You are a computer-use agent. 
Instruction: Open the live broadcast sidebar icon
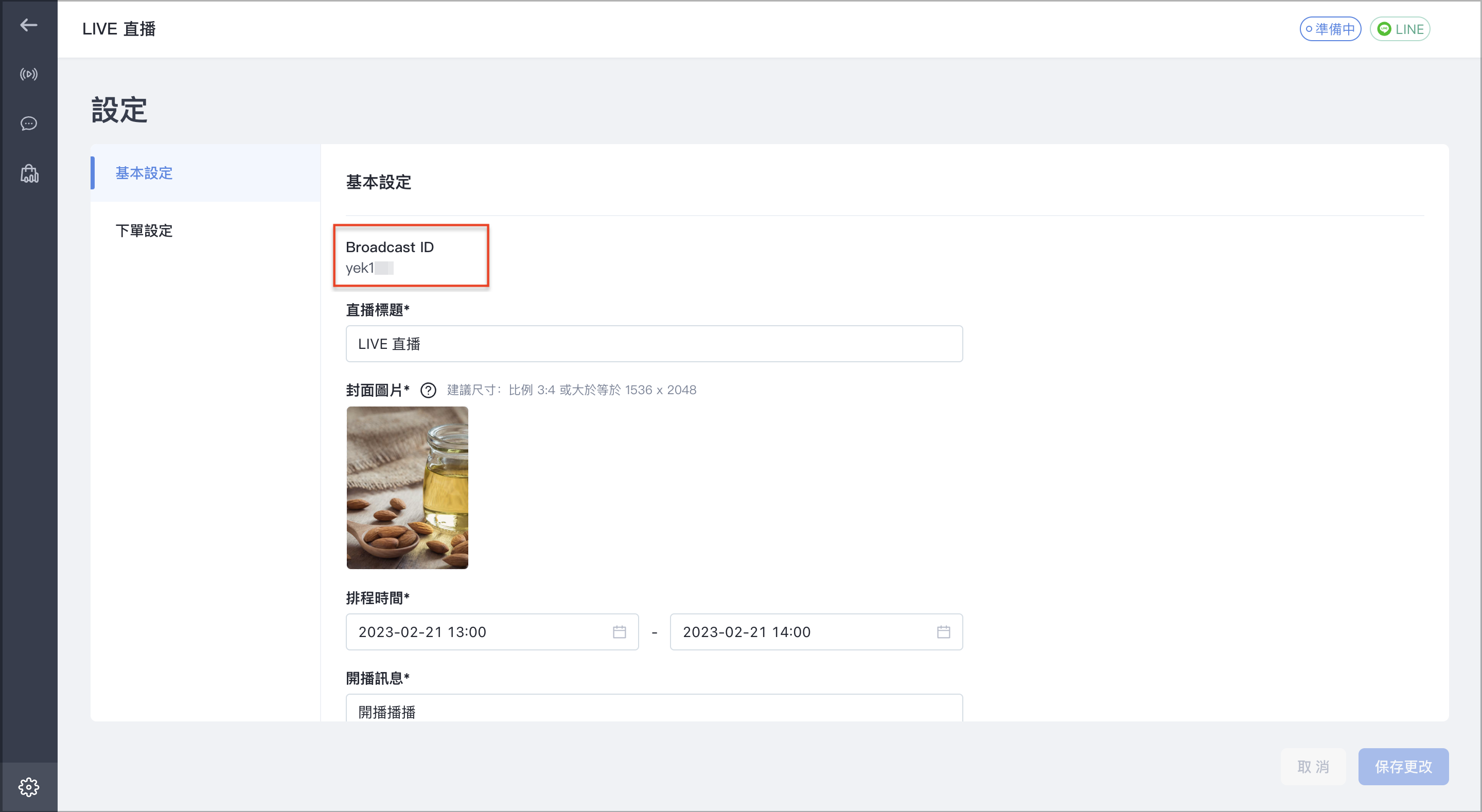(29, 74)
